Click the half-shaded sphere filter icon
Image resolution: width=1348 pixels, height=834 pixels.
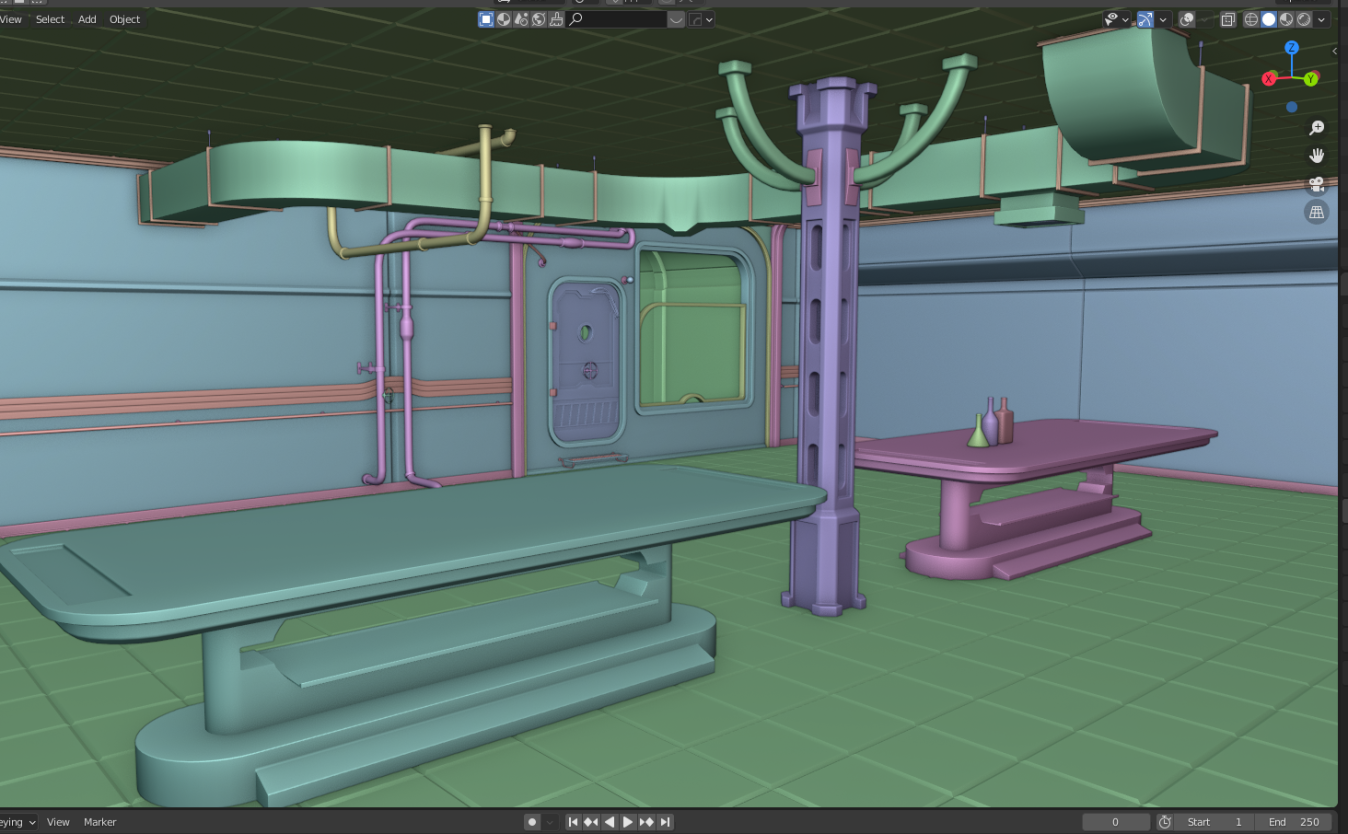504,19
